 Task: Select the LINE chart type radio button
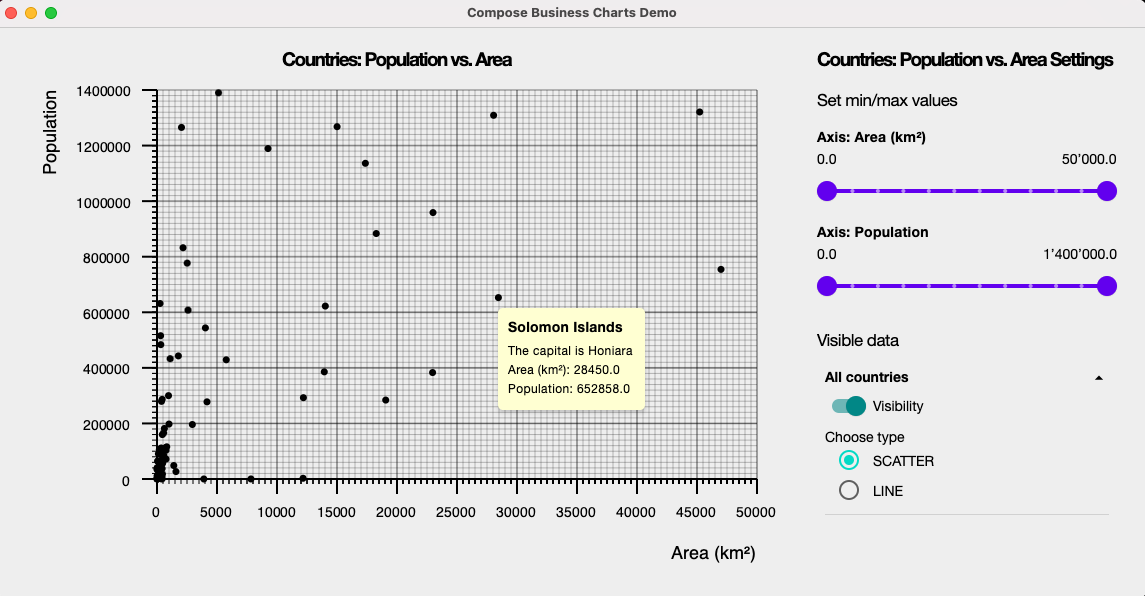tap(849, 490)
